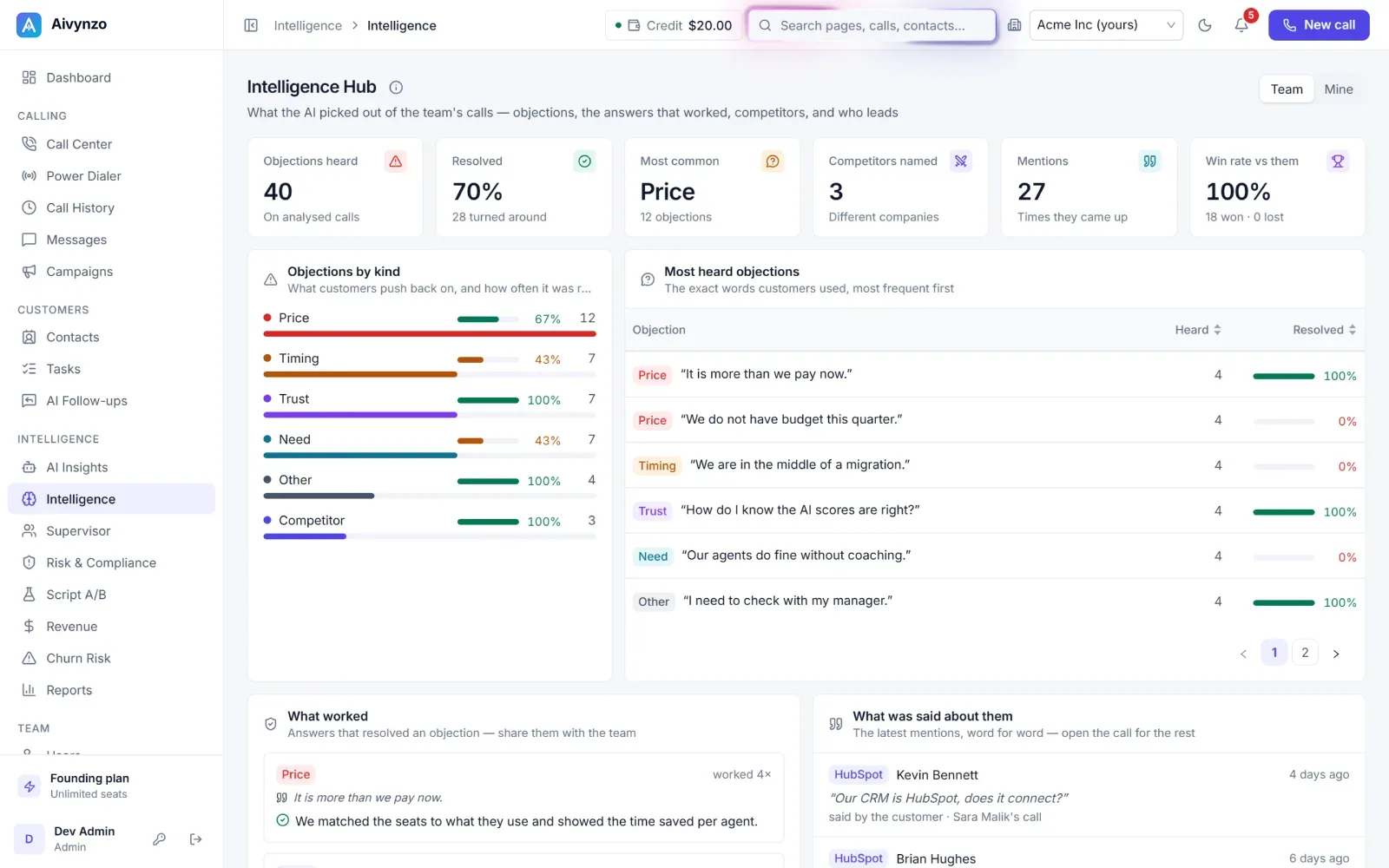
Task: Click the AI Insights robot icon
Action: coord(29,467)
